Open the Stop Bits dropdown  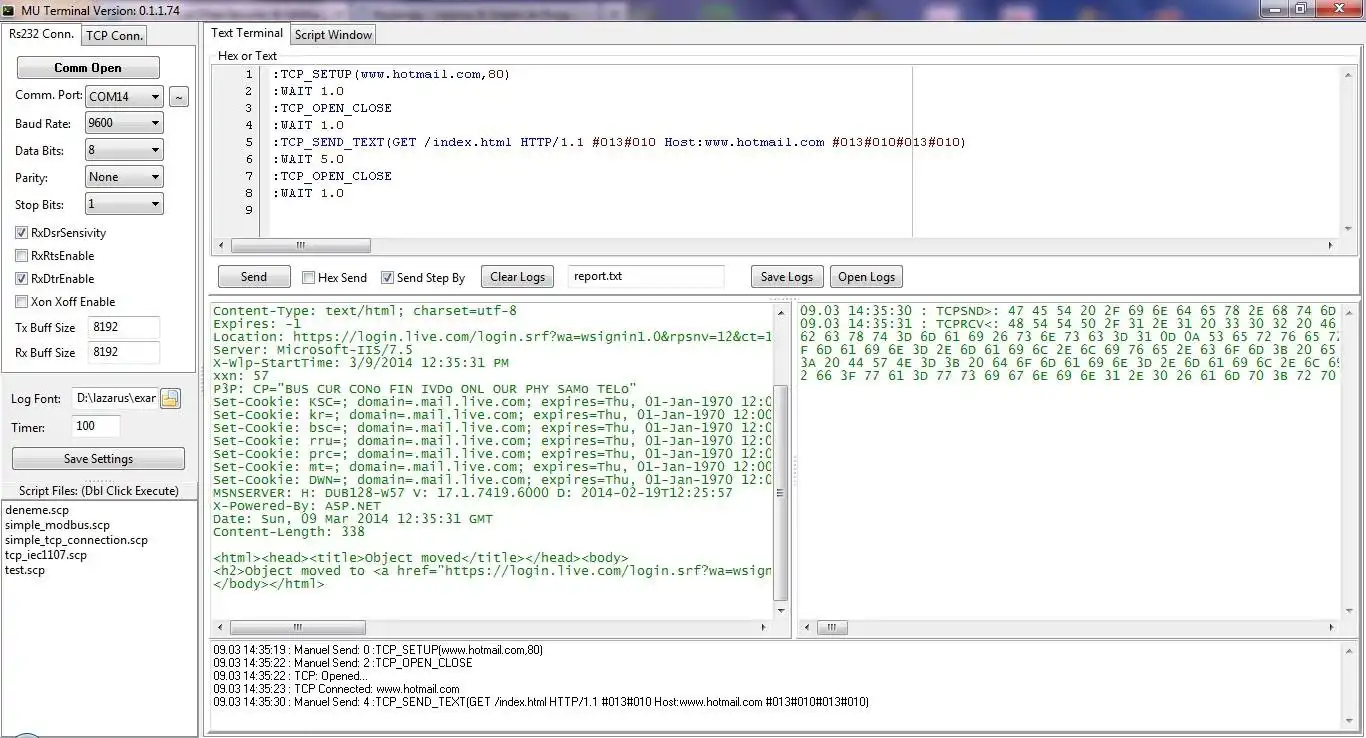tap(124, 204)
